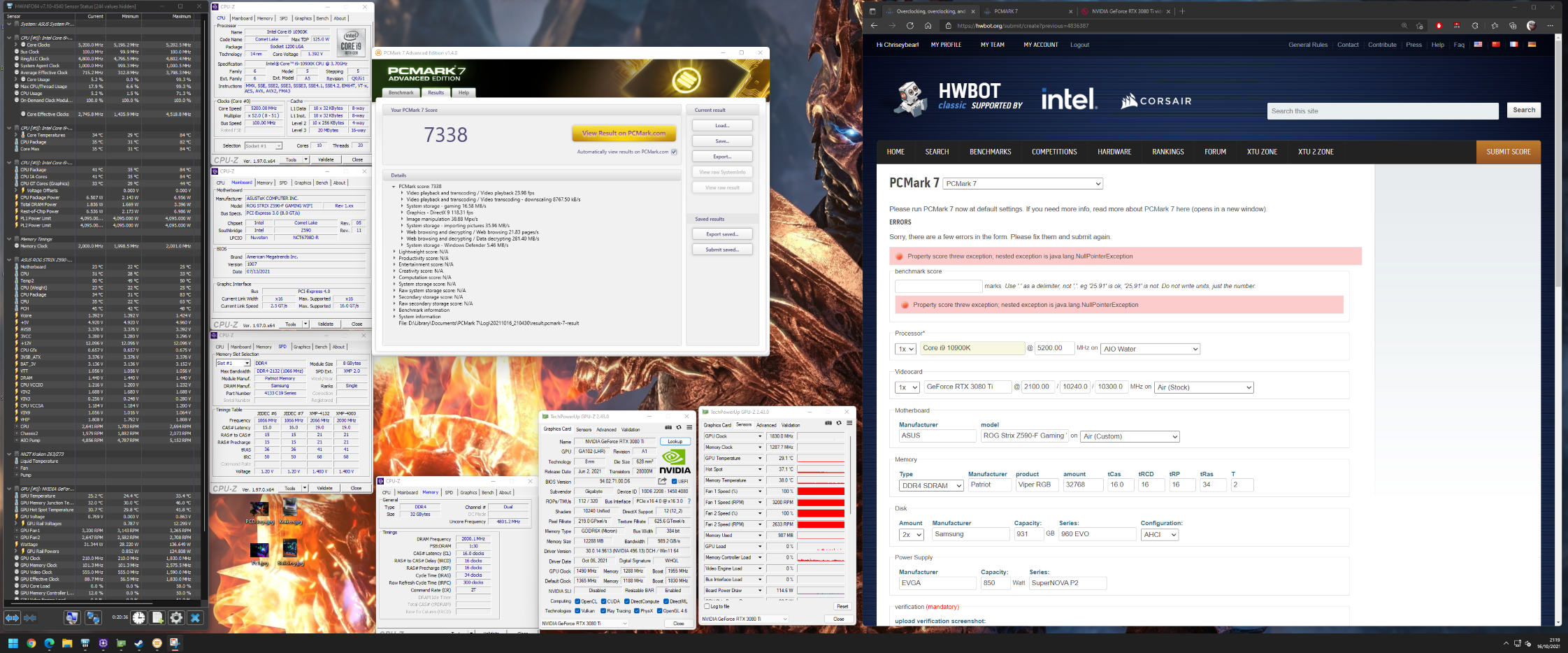Click View Result on PCMark.com button
Image resolution: width=1568 pixels, height=653 pixels.
[x=624, y=133]
